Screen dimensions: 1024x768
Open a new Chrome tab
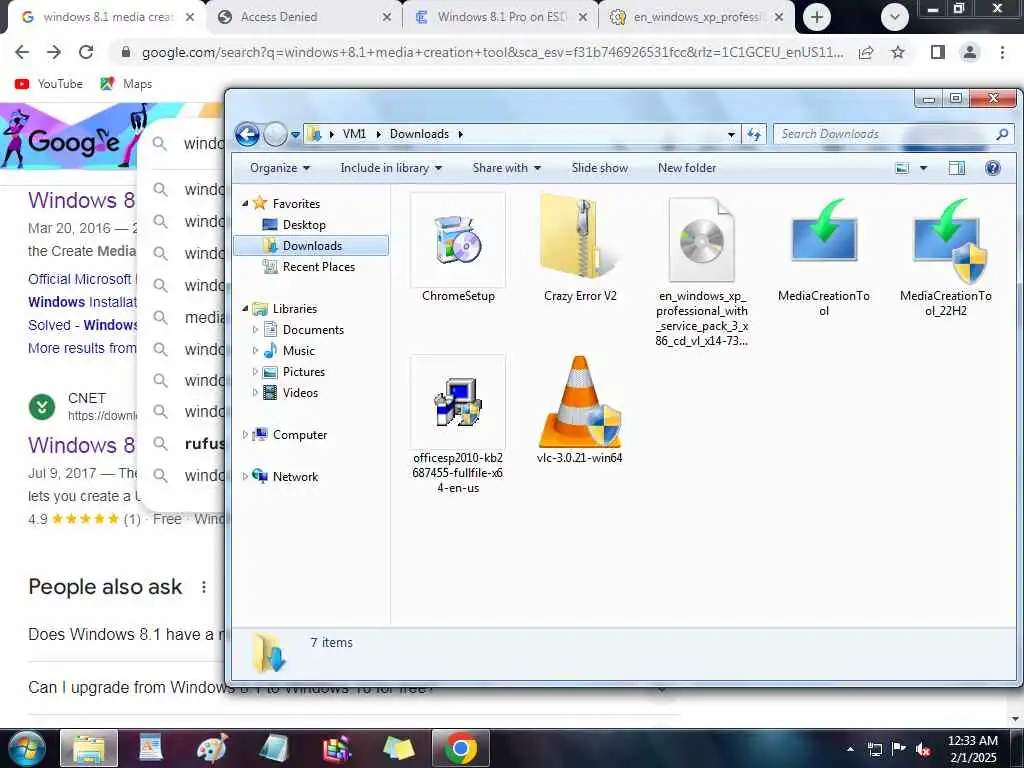pos(816,17)
